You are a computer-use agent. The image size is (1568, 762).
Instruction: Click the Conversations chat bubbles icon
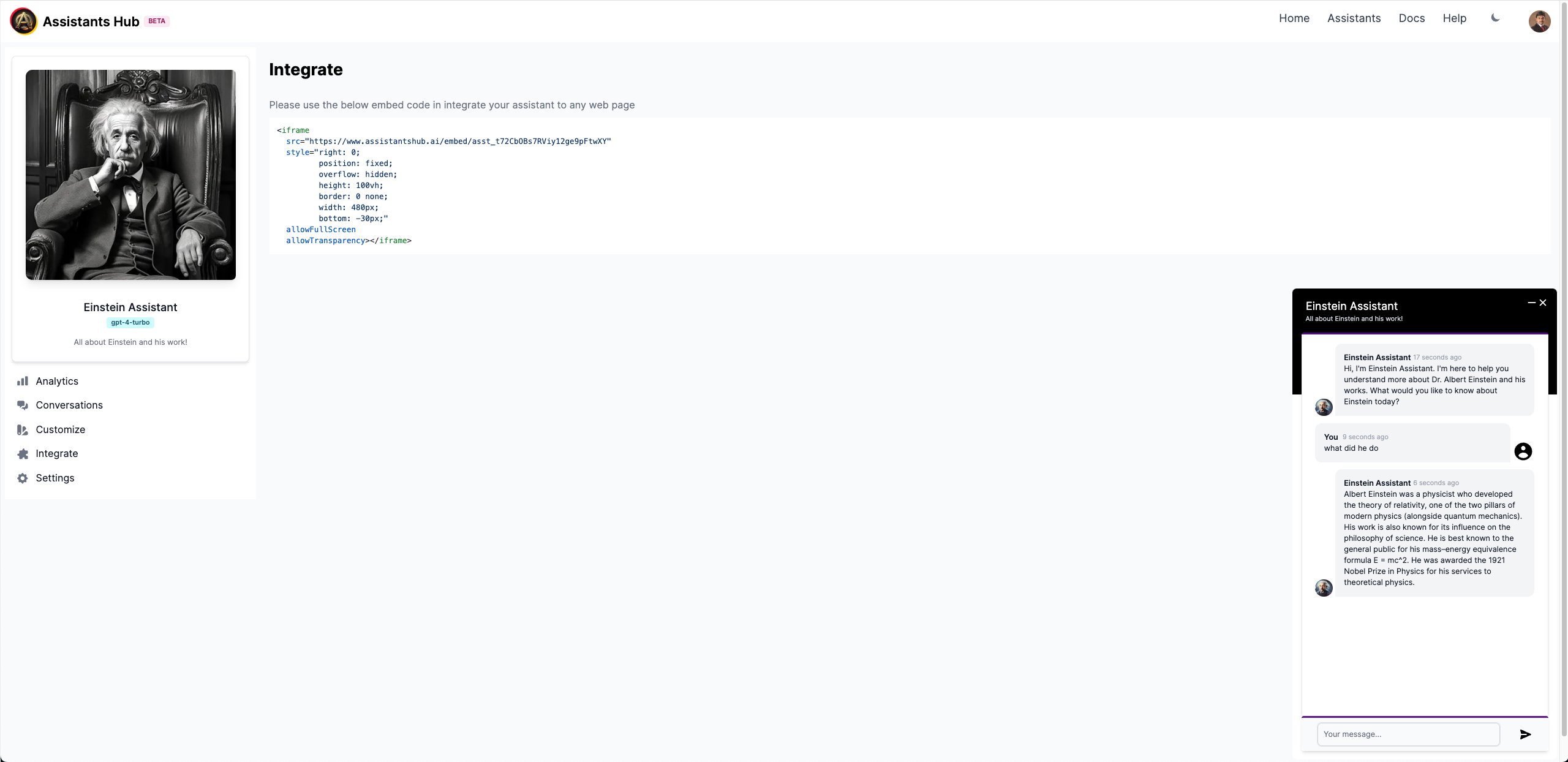click(x=23, y=406)
